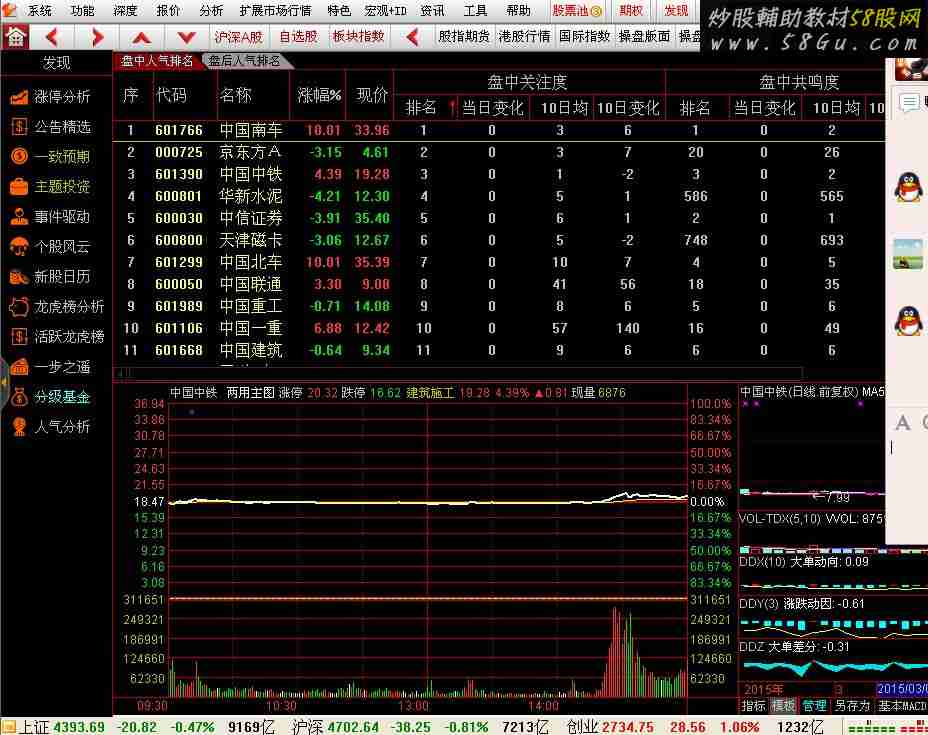Select the 中国南车 stock name
Image resolution: width=928 pixels, height=735 pixels.
click(251, 130)
